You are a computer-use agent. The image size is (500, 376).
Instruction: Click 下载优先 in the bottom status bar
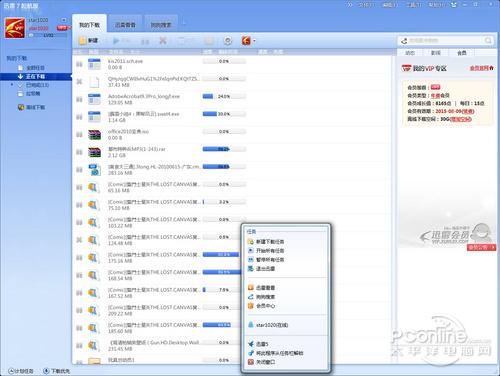pyautogui.click(x=57, y=371)
